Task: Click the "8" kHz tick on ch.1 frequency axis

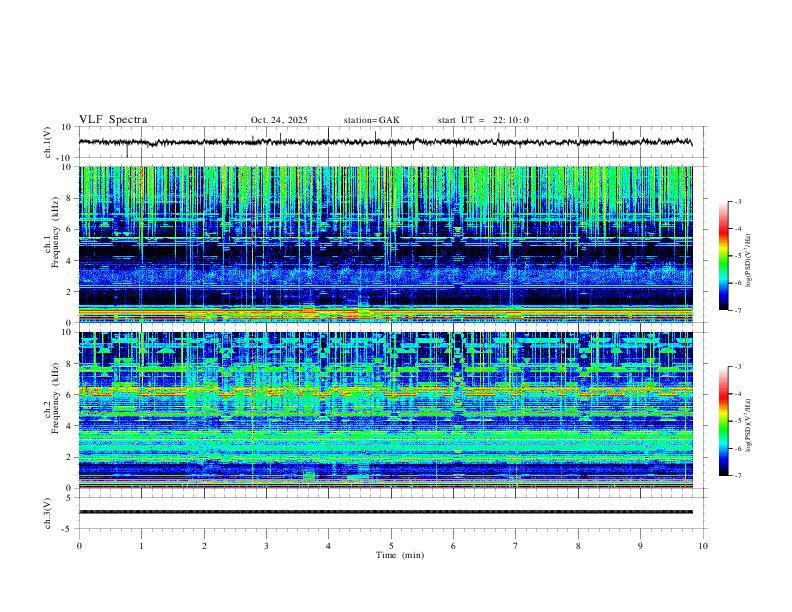Action: [70, 198]
